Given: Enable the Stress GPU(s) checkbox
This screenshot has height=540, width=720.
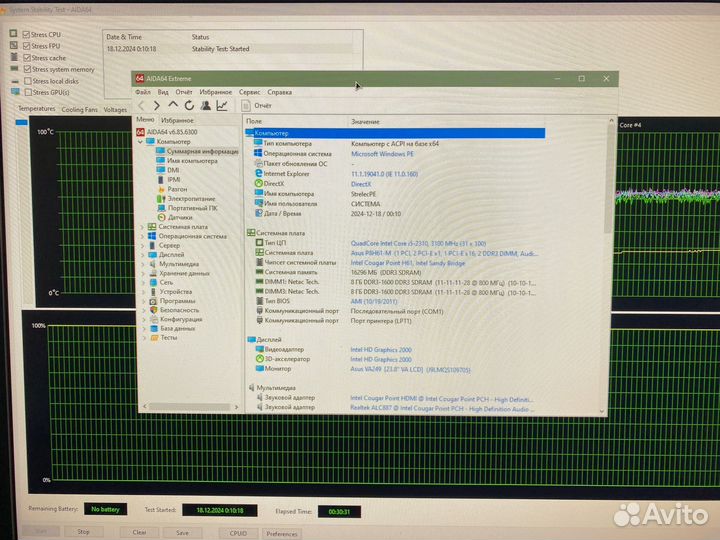Looking at the screenshot, I should click(28, 92).
